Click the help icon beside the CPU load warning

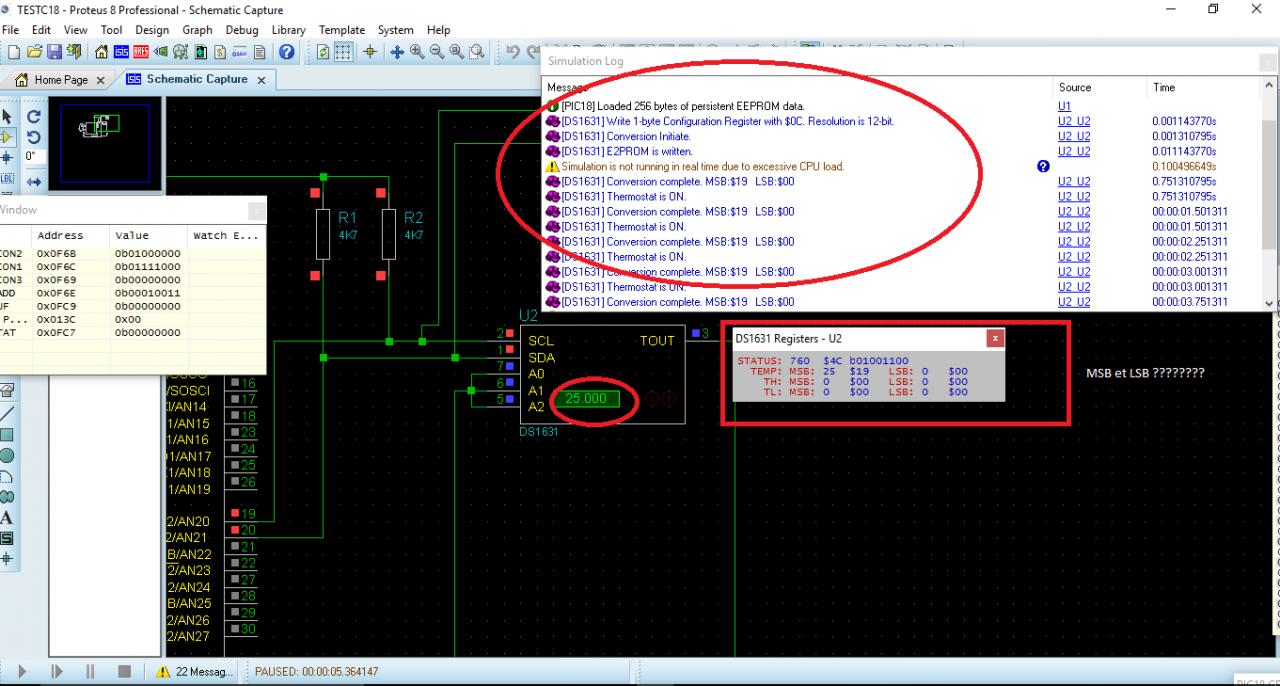(1044, 166)
